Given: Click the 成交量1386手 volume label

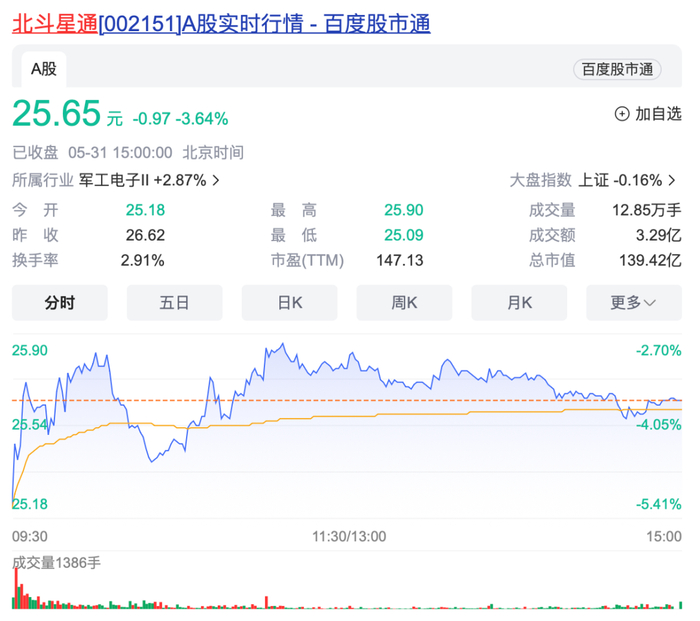Looking at the screenshot, I should click(56, 563).
